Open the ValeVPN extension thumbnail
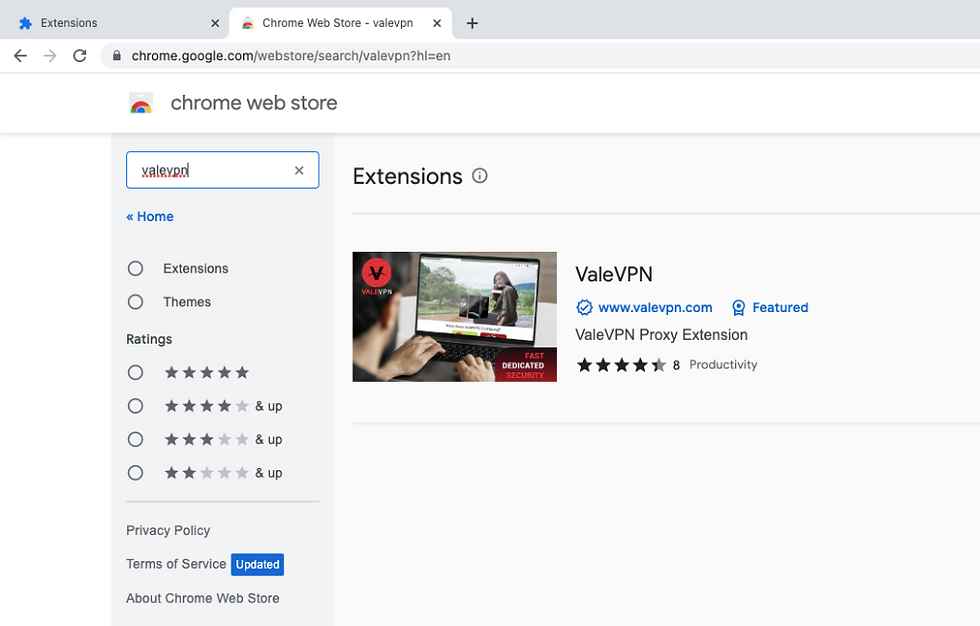The image size is (980, 626). pyautogui.click(x=454, y=317)
